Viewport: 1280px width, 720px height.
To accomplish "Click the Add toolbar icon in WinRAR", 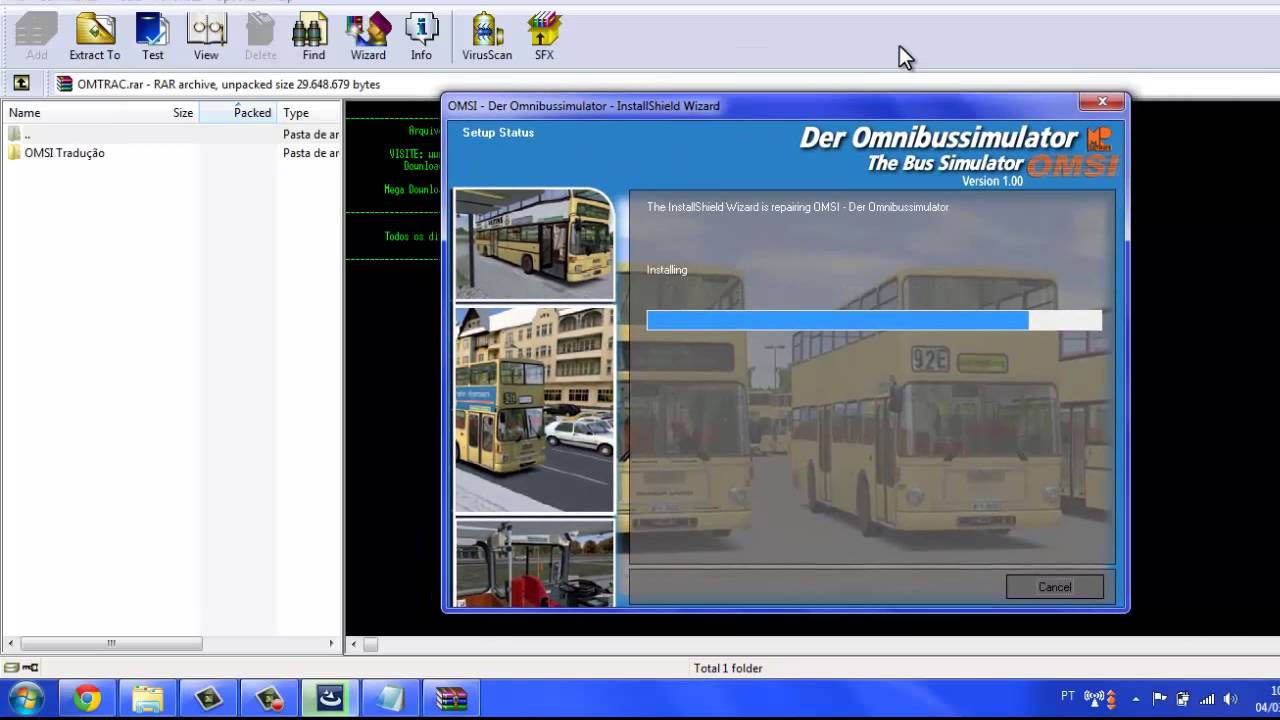I will pyautogui.click(x=36, y=37).
